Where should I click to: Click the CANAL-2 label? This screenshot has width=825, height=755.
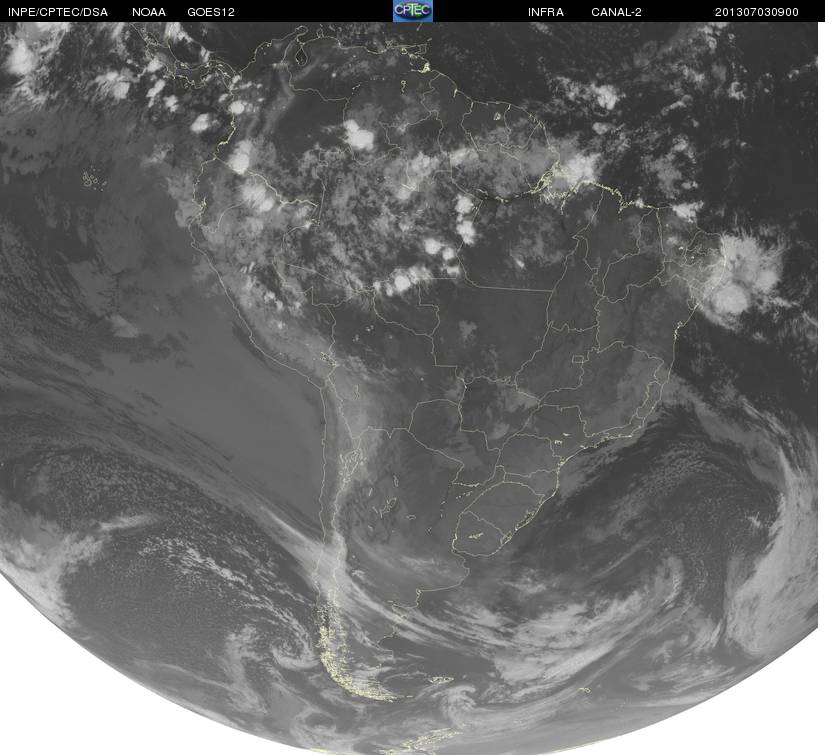click(616, 12)
